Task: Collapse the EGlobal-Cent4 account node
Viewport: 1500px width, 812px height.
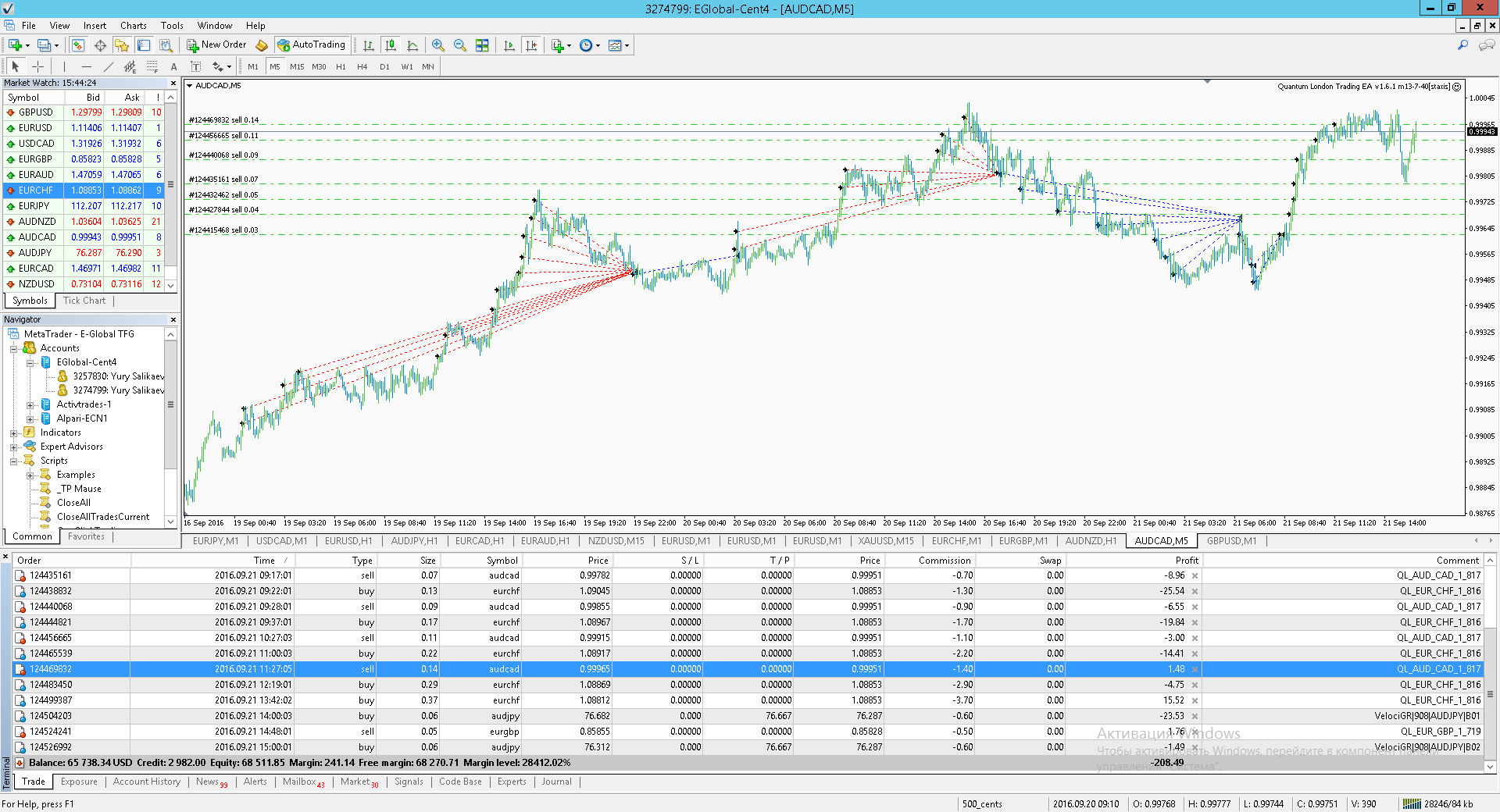Action: 30,362
